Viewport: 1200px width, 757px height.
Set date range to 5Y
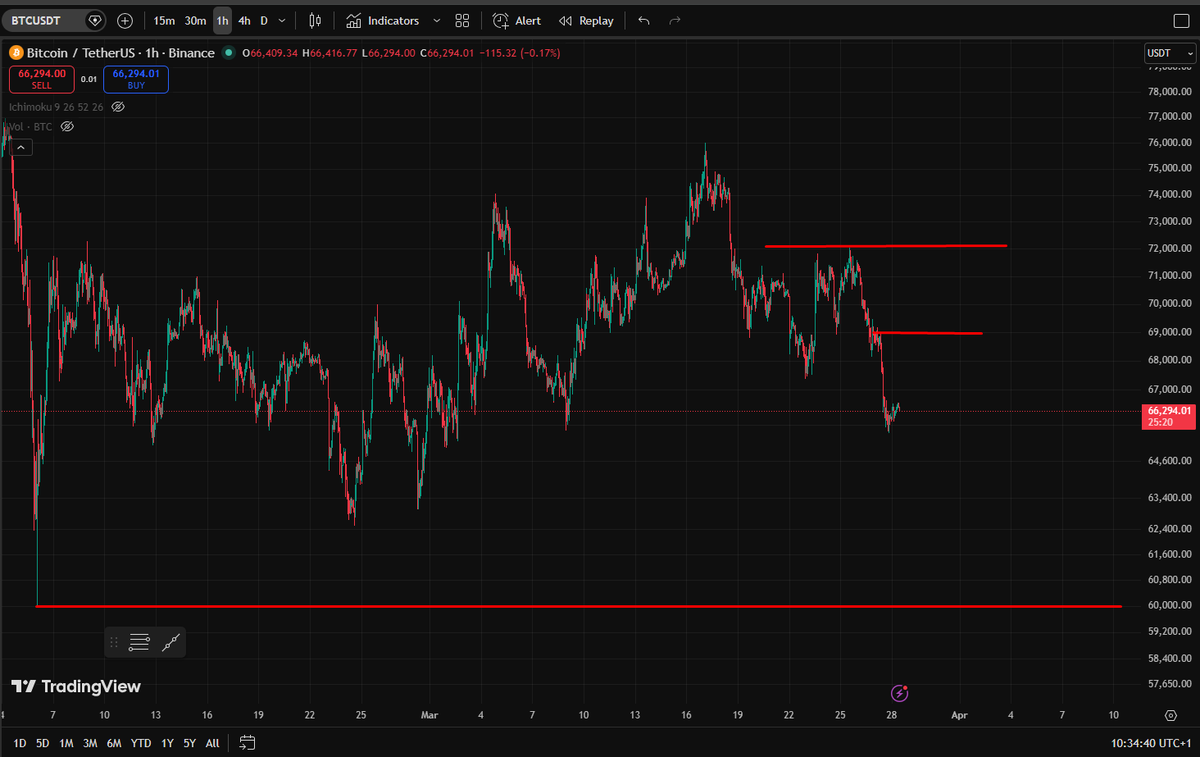[x=190, y=743]
